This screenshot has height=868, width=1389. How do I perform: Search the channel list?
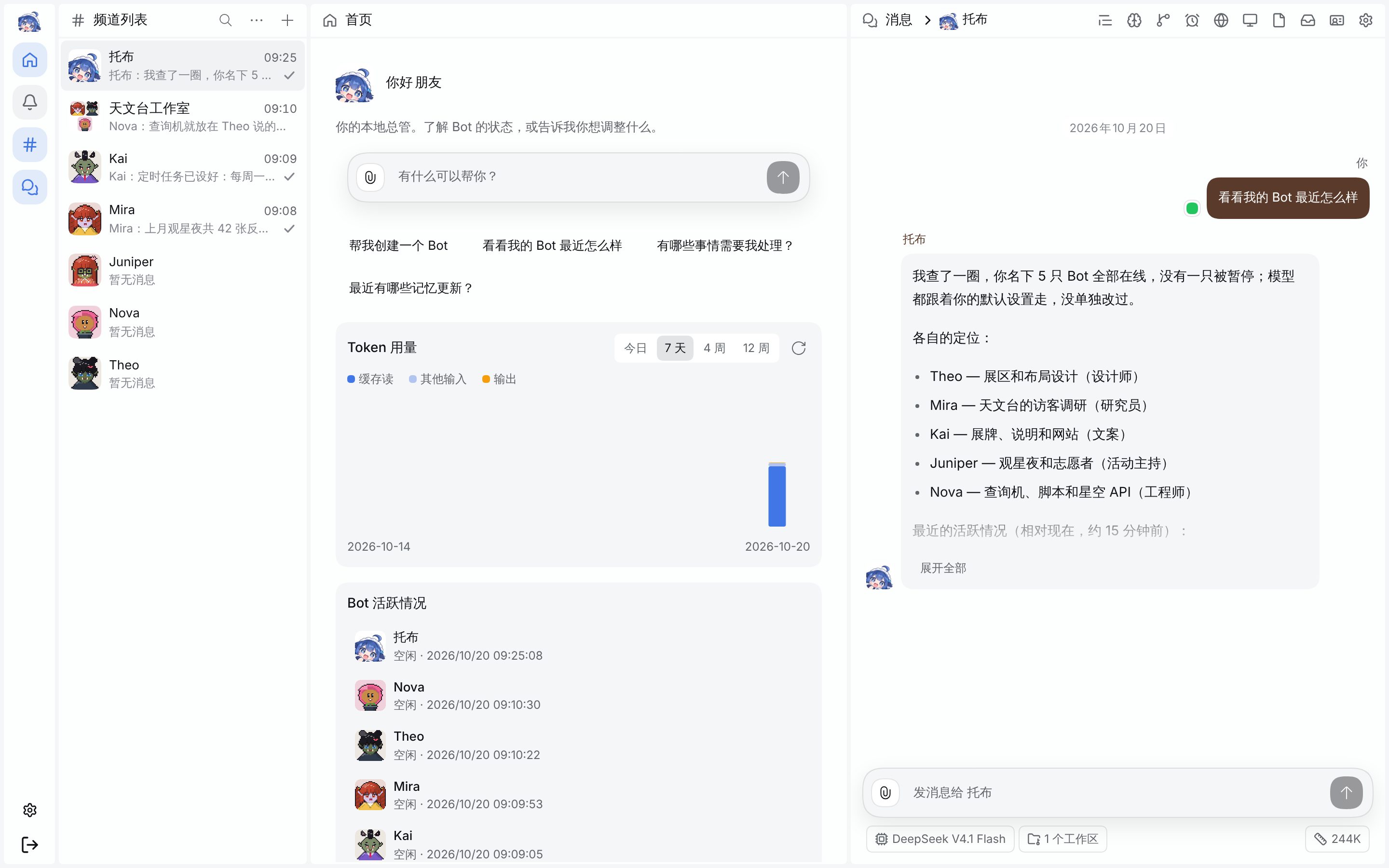pyautogui.click(x=226, y=20)
